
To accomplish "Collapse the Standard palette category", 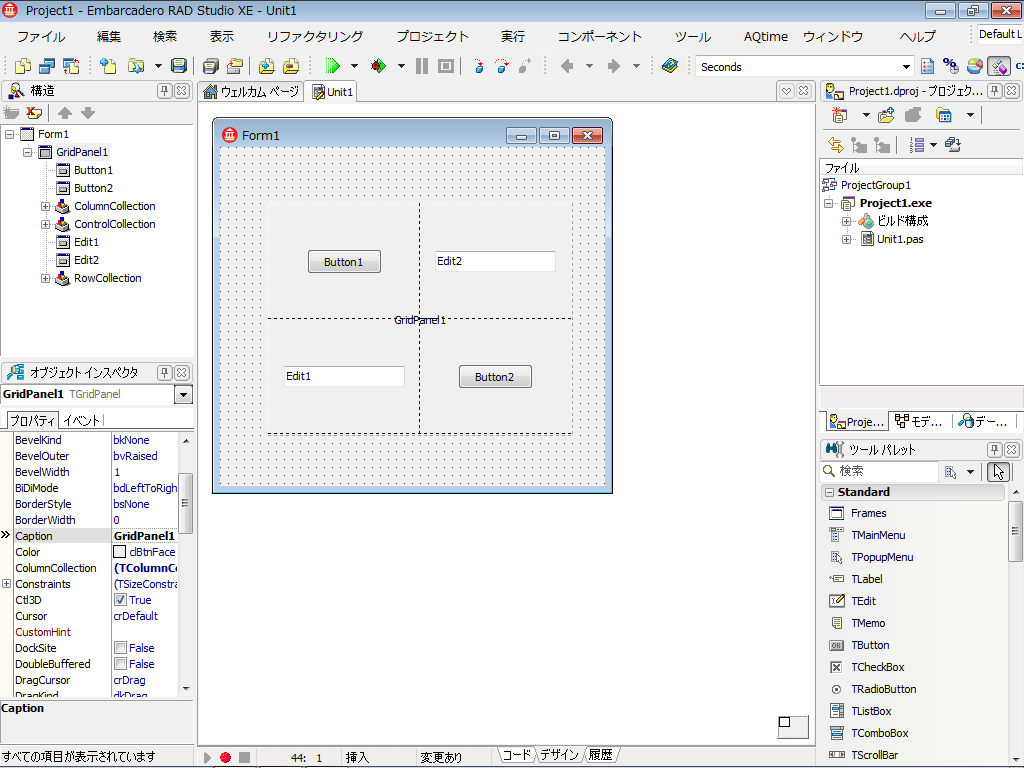I will tap(829, 492).
